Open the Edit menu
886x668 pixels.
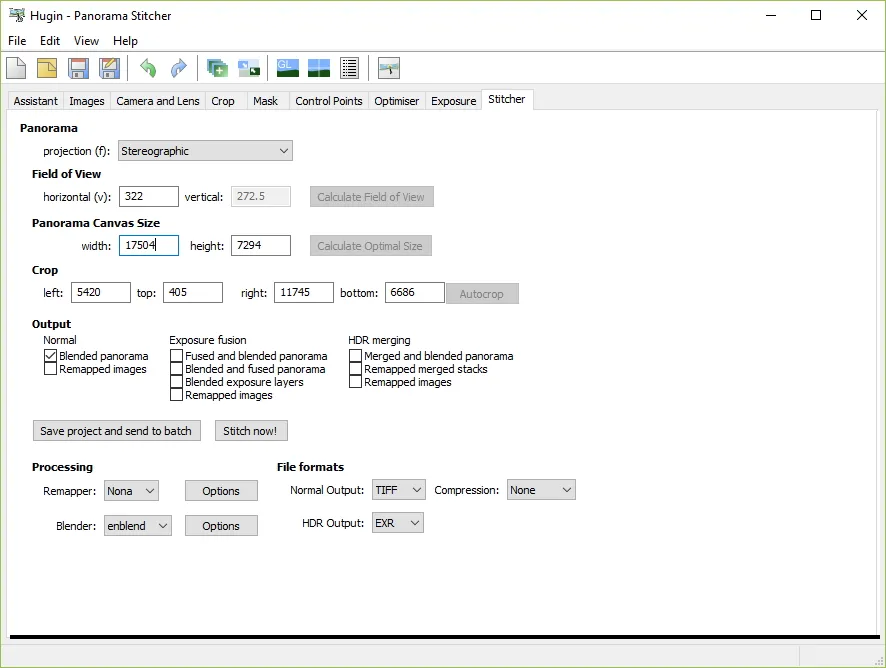pos(50,41)
